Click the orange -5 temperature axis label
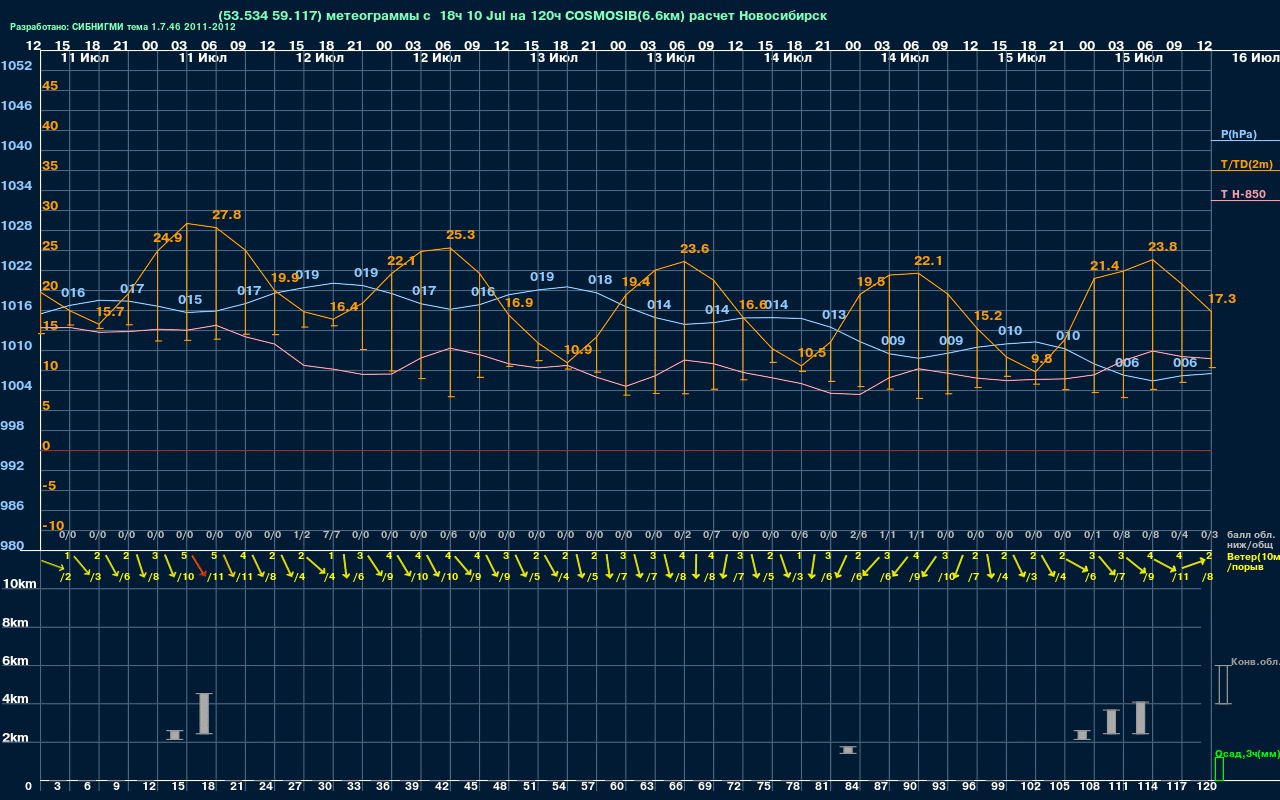The image size is (1280, 800). click(x=50, y=485)
